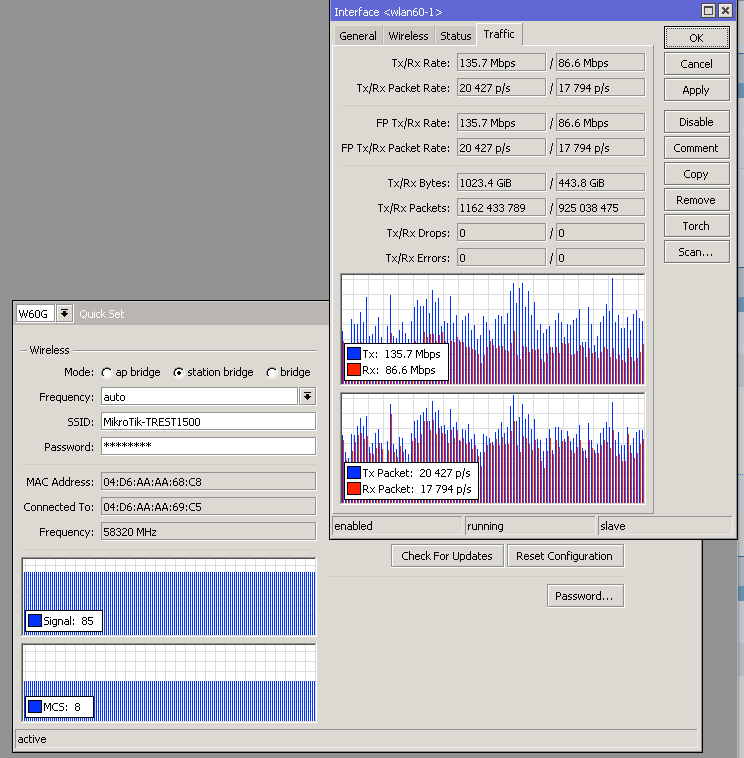Open the Frequency auto dropdown arrow
Image resolution: width=744 pixels, height=758 pixels.
[307, 397]
